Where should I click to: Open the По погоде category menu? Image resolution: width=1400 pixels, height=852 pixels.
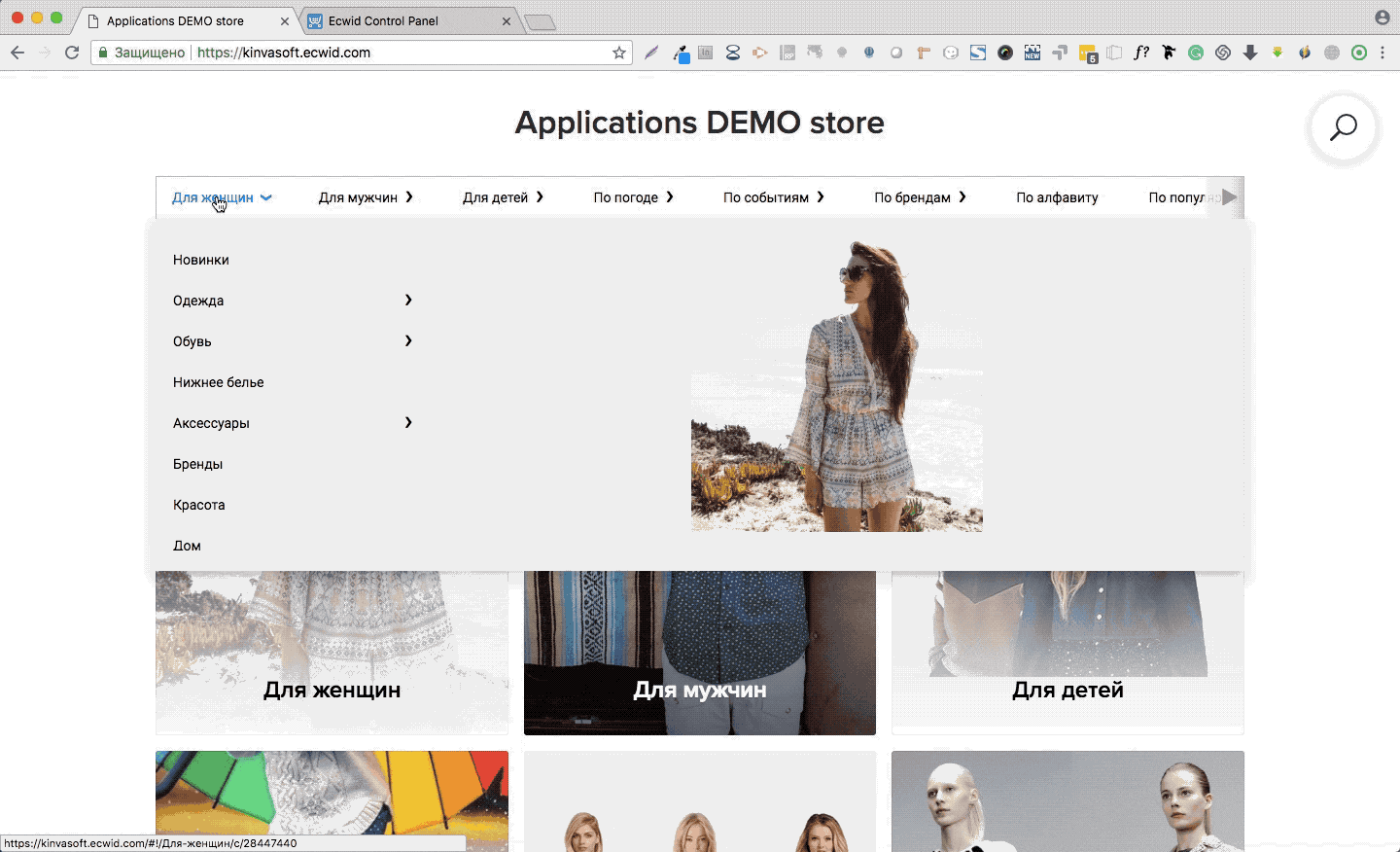click(x=633, y=197)
